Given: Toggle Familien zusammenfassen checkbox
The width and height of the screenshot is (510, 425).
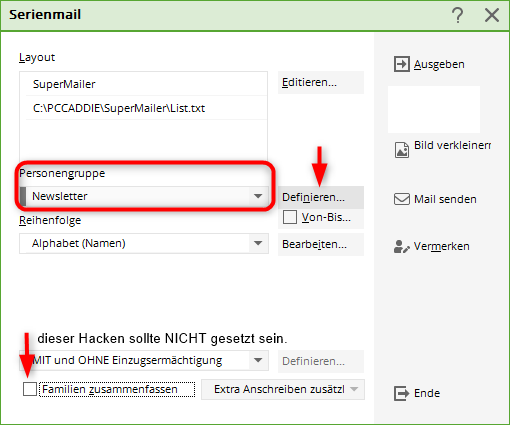Looking at the screenshot, I should (30, 389).
